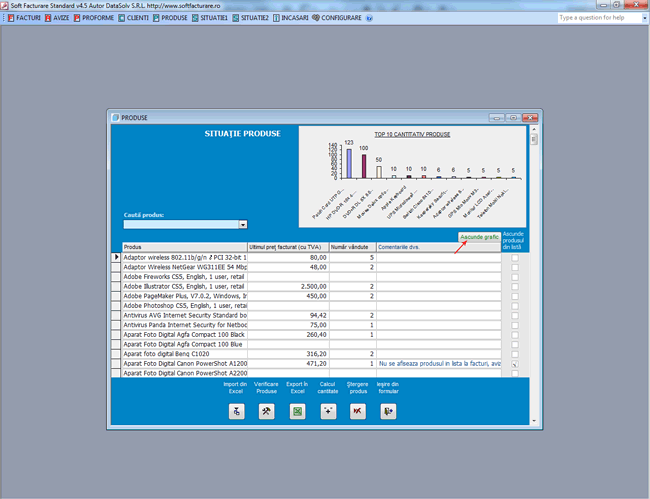Open the SITUATII1 menu
This screenshot has width=650, height=499.
coord(210,18)
